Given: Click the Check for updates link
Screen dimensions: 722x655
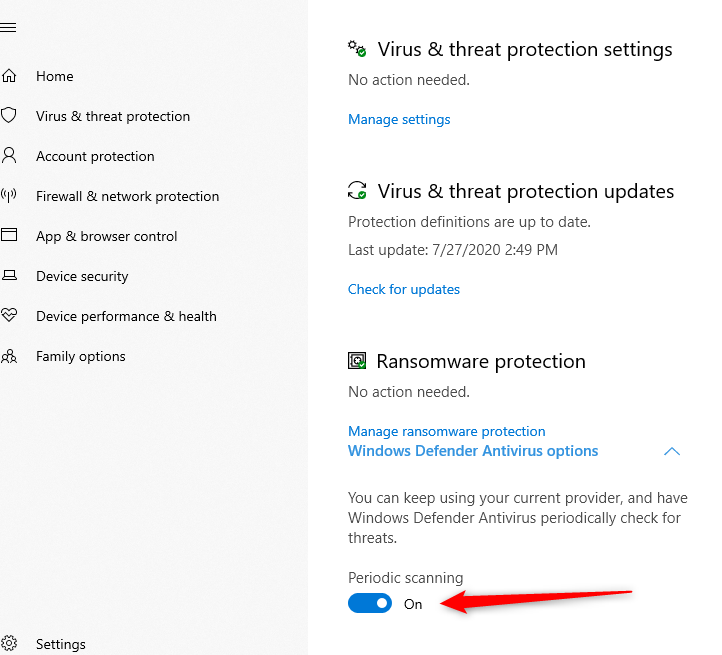Looking at the screenshot, I should (404, 289).
